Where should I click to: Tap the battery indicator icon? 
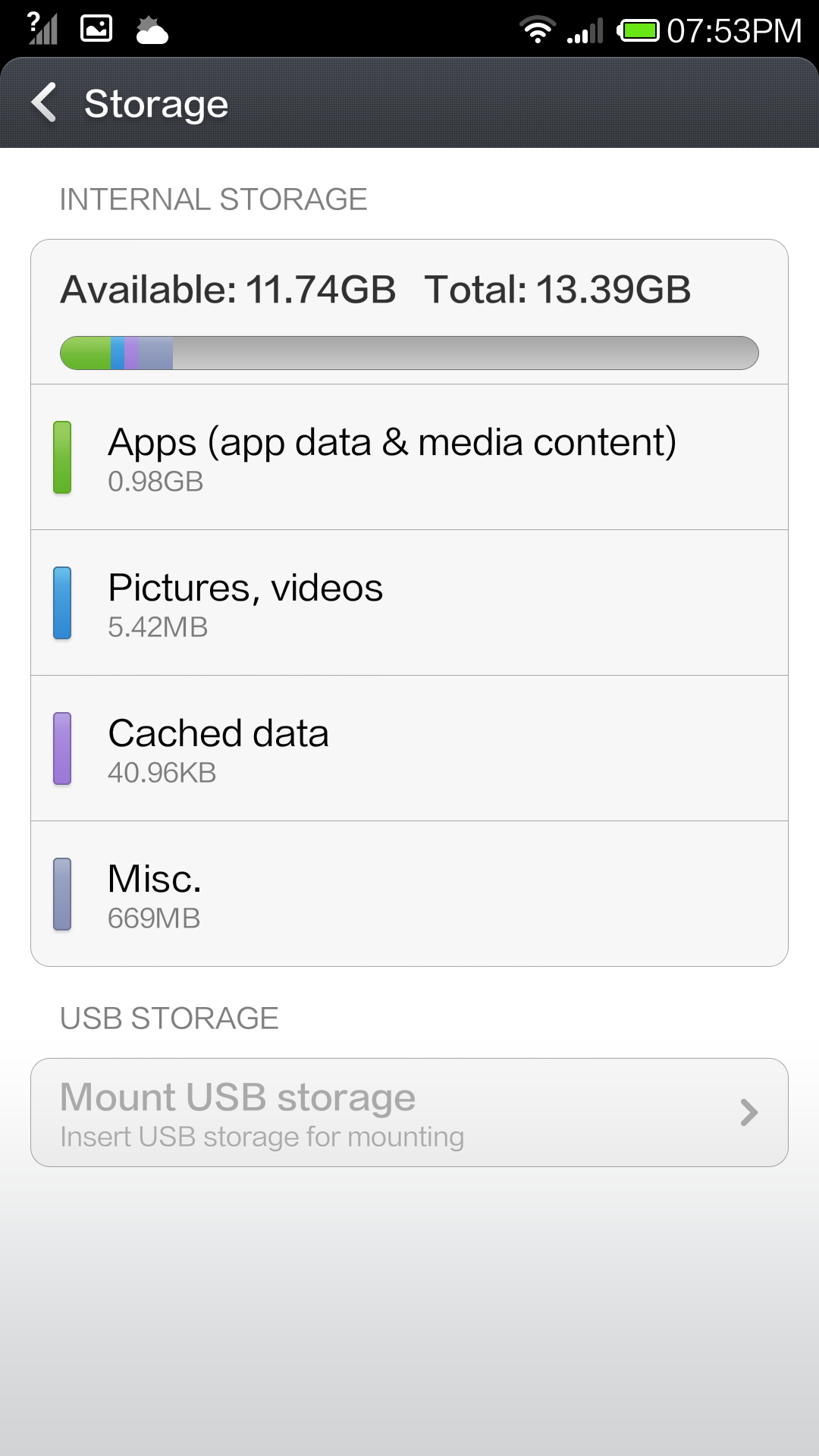638,31
